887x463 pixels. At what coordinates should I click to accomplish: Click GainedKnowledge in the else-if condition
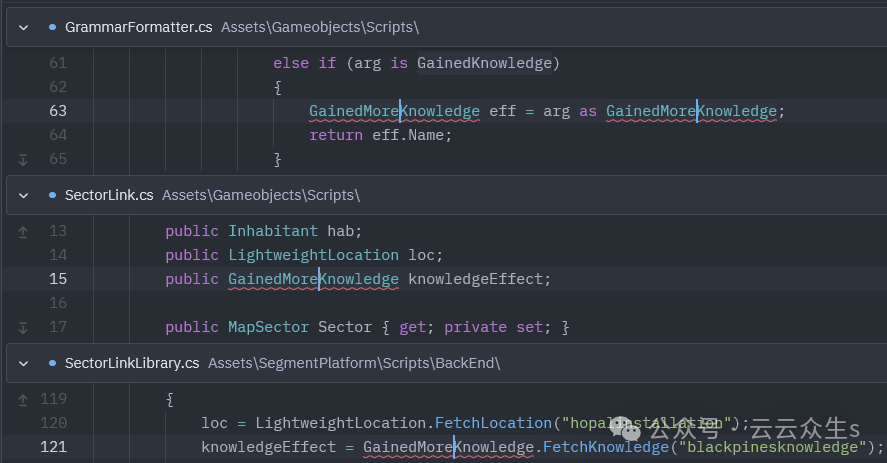click(x=484, y=63)
